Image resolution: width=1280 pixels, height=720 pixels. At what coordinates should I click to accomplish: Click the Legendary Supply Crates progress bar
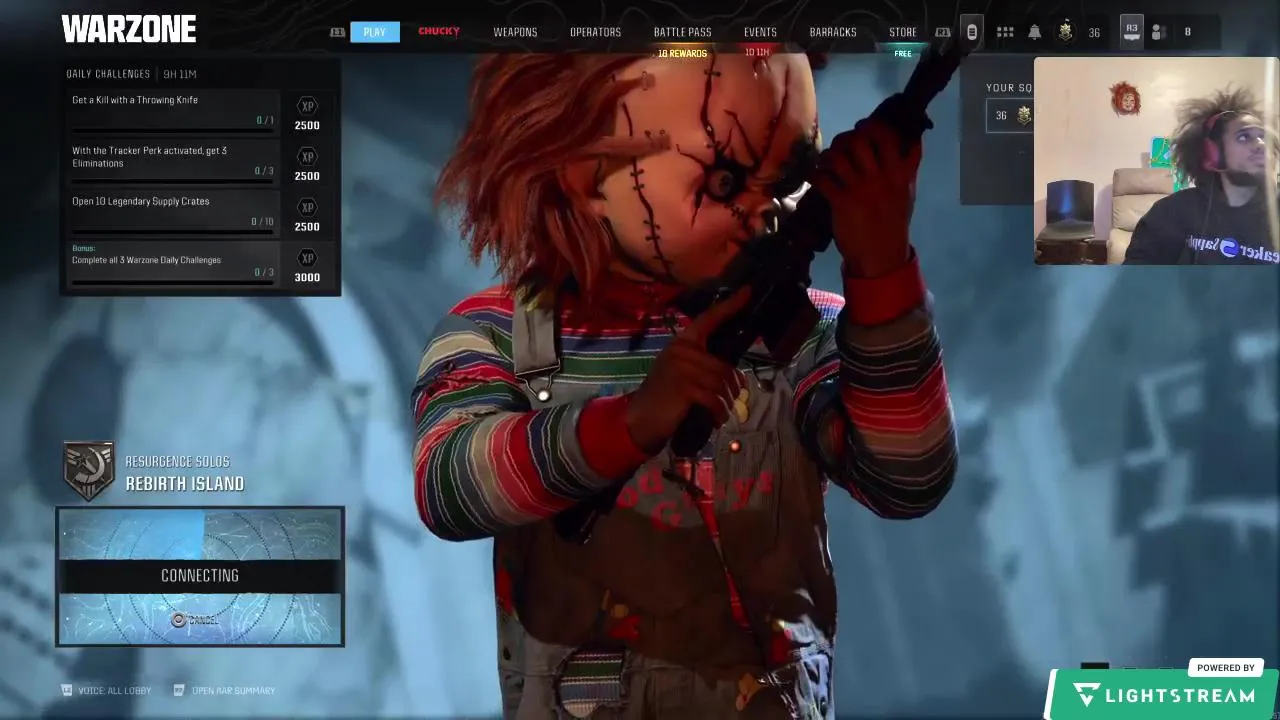[173, 232]
